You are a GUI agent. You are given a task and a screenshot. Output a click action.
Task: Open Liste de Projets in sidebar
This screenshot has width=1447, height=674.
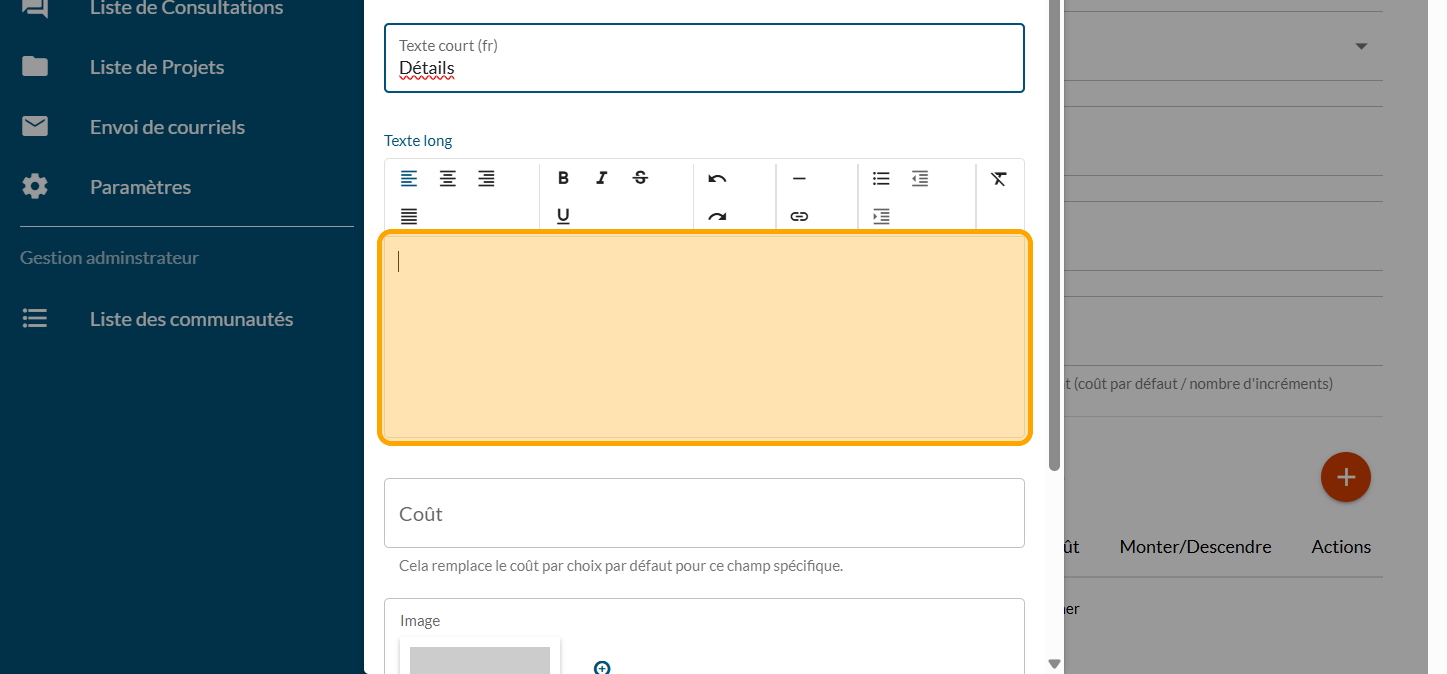157,67
